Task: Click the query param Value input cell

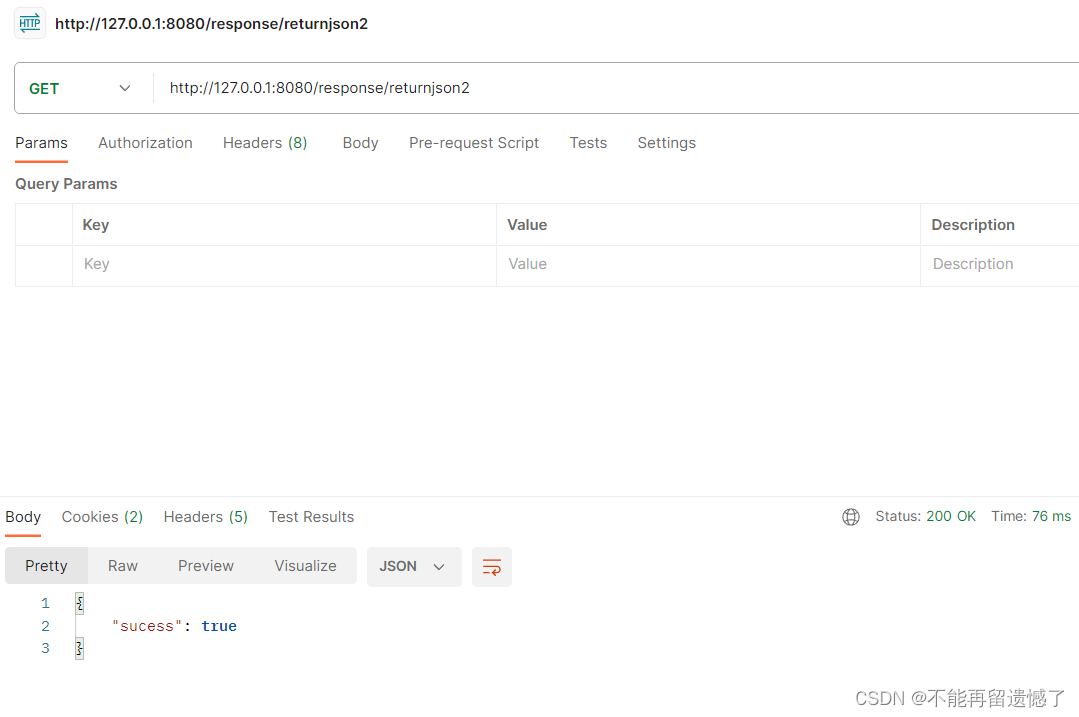Action: coord(707,265)
